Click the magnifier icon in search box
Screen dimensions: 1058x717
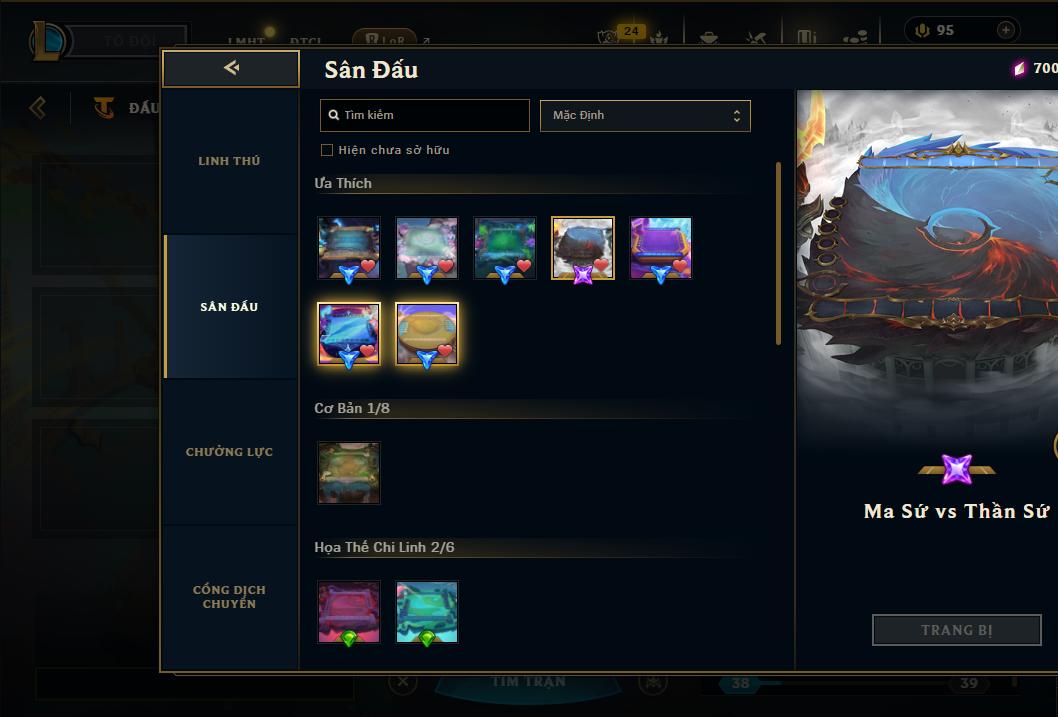333,115
